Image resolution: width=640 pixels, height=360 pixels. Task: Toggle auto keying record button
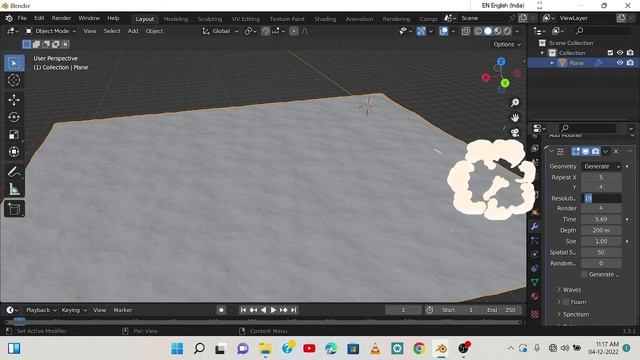(221, 310)
